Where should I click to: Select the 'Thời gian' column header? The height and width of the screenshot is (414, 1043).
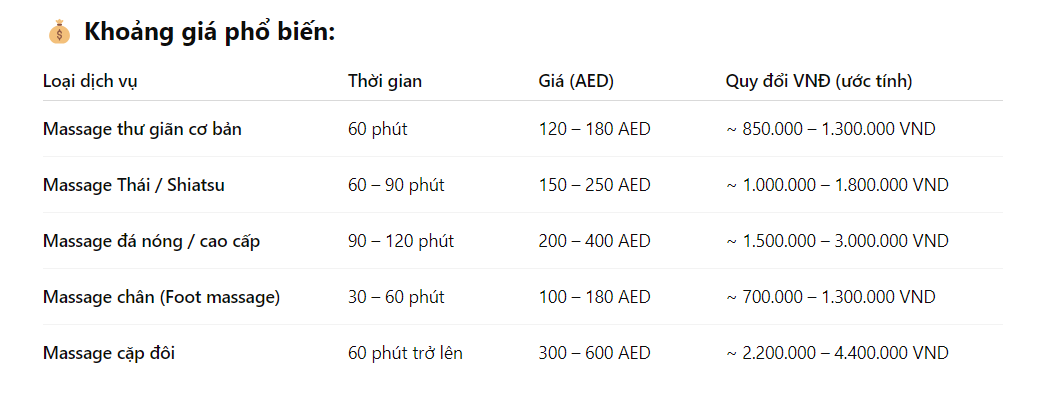[x=384, y=81]
